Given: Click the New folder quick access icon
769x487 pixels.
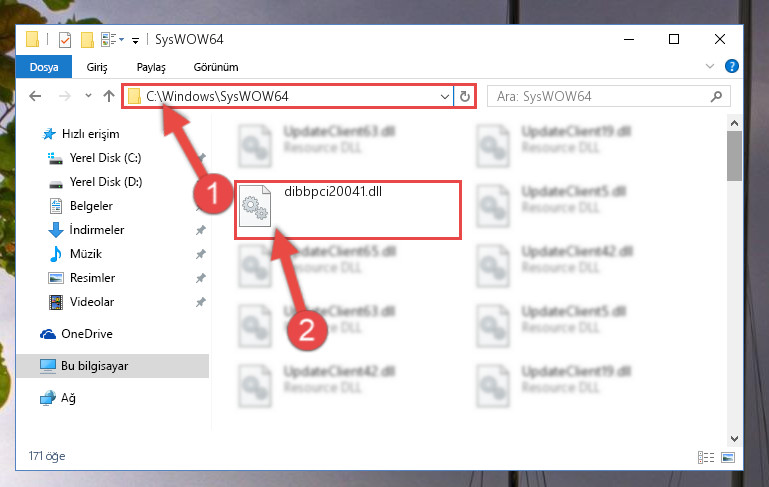Looking at the screenshot, I should [87, 40].
